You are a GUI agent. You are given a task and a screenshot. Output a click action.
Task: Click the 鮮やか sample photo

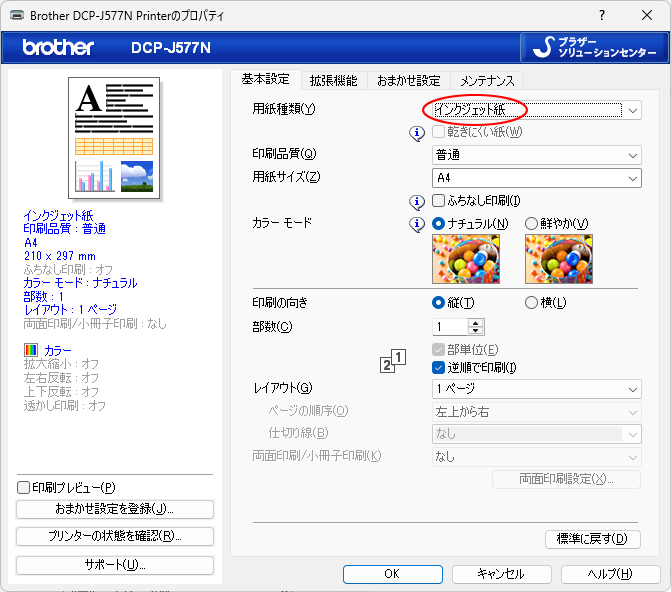tap(559, 259)
